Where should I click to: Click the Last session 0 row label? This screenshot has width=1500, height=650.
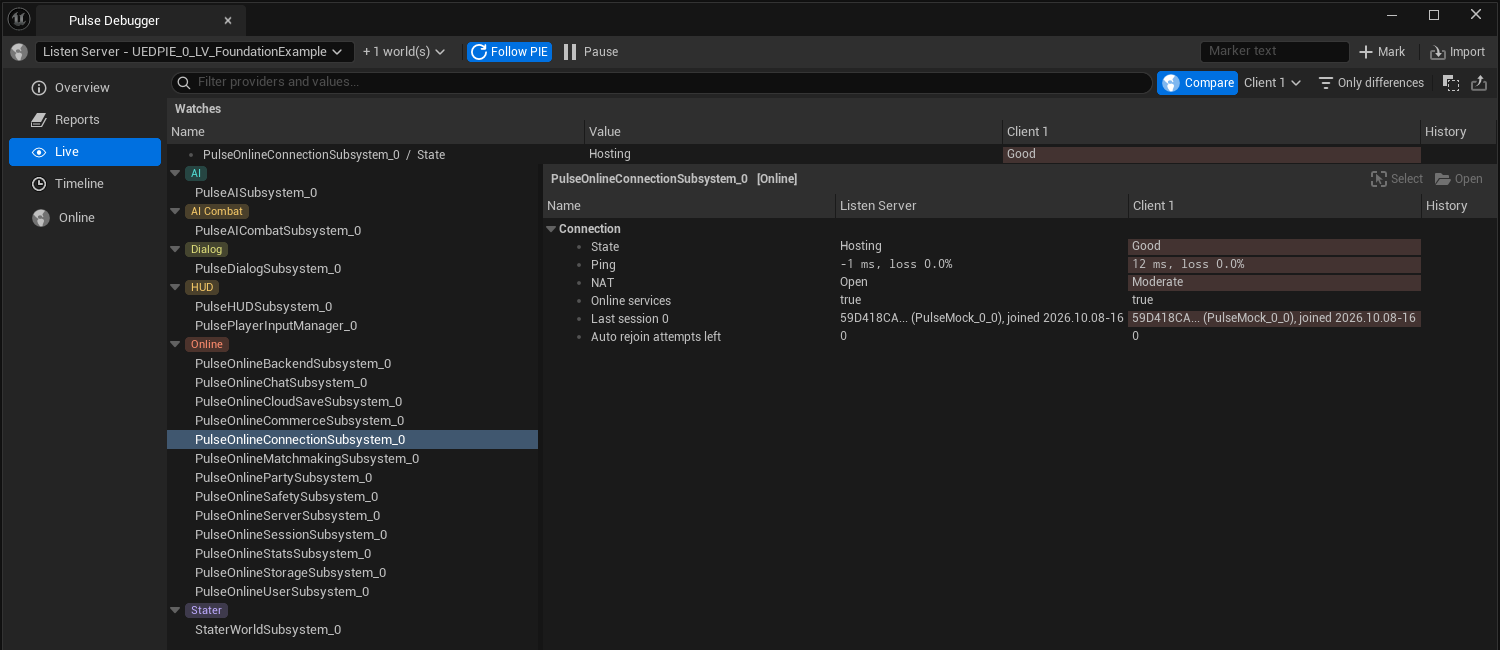click(x=630, y=319)
